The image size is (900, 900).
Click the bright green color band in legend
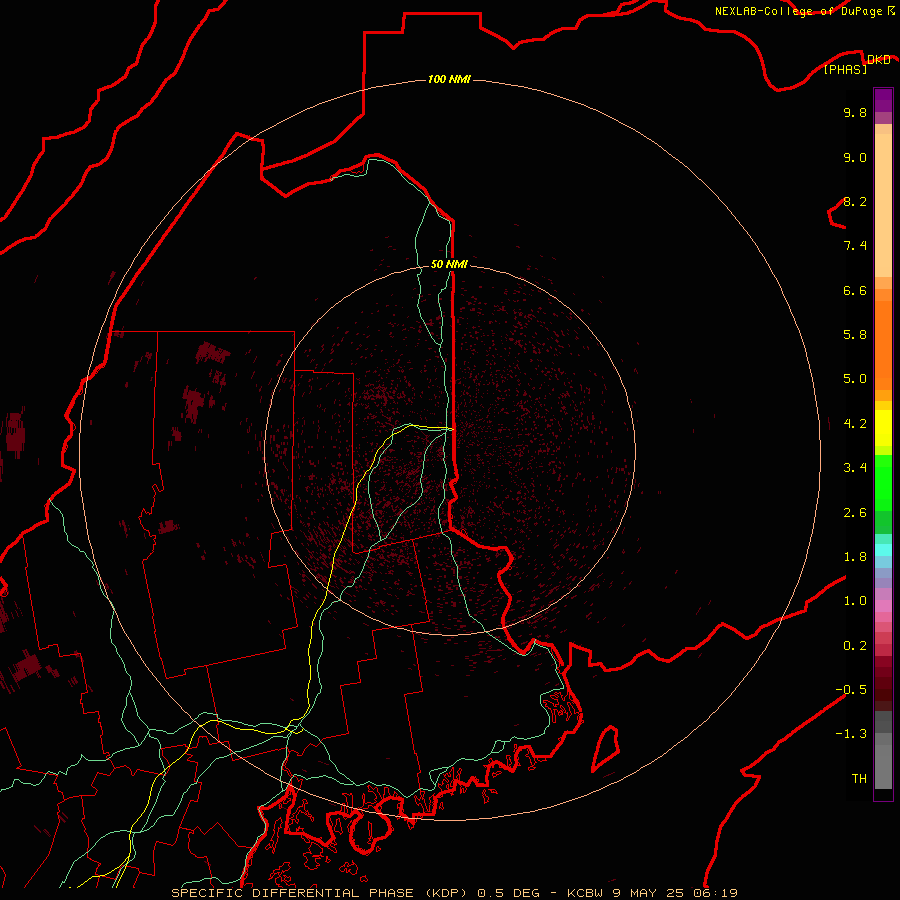(x=883, y=482)
